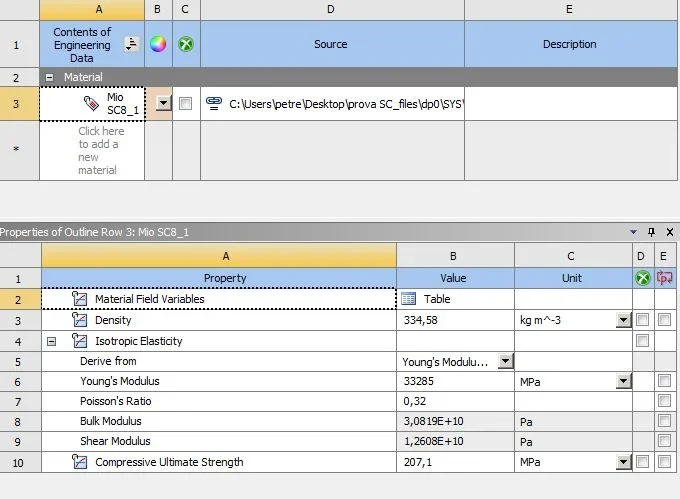
Task: Open the density unit dropdown kg m^-3
Action: click(624, 320)
